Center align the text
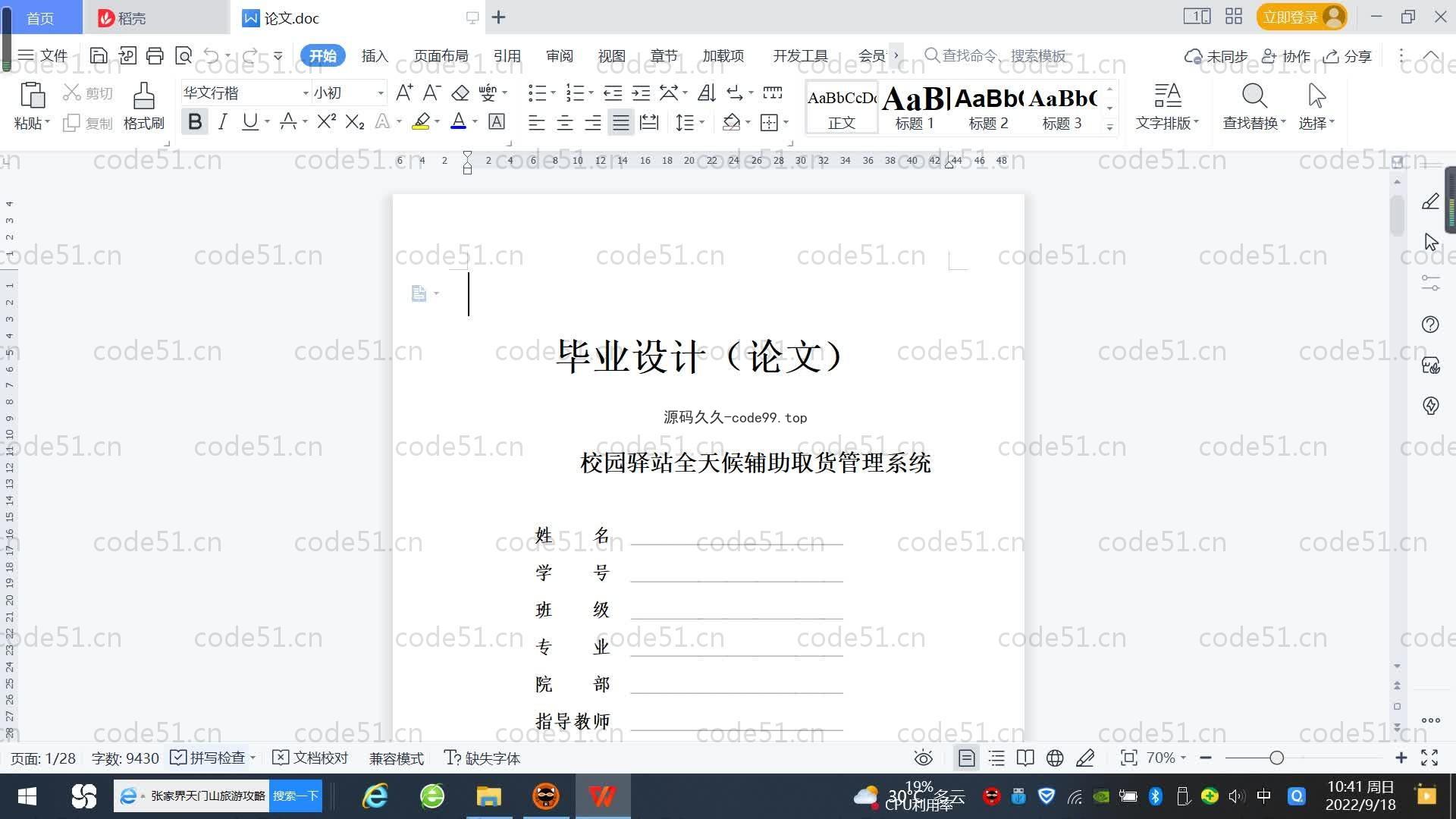The height and width of the screenshot is (819, 1456). [x=564, y=122]
